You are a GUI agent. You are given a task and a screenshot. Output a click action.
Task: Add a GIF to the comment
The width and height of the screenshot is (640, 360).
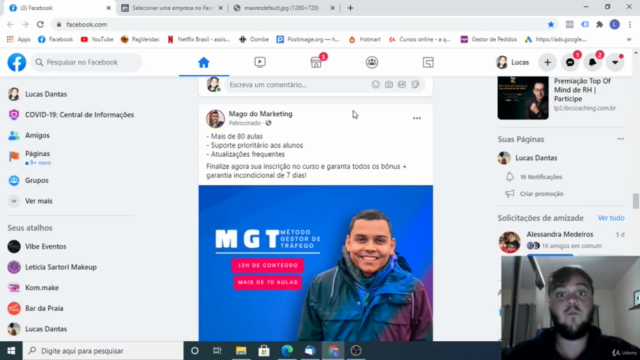pyautogui.click(x=402, y=84)
